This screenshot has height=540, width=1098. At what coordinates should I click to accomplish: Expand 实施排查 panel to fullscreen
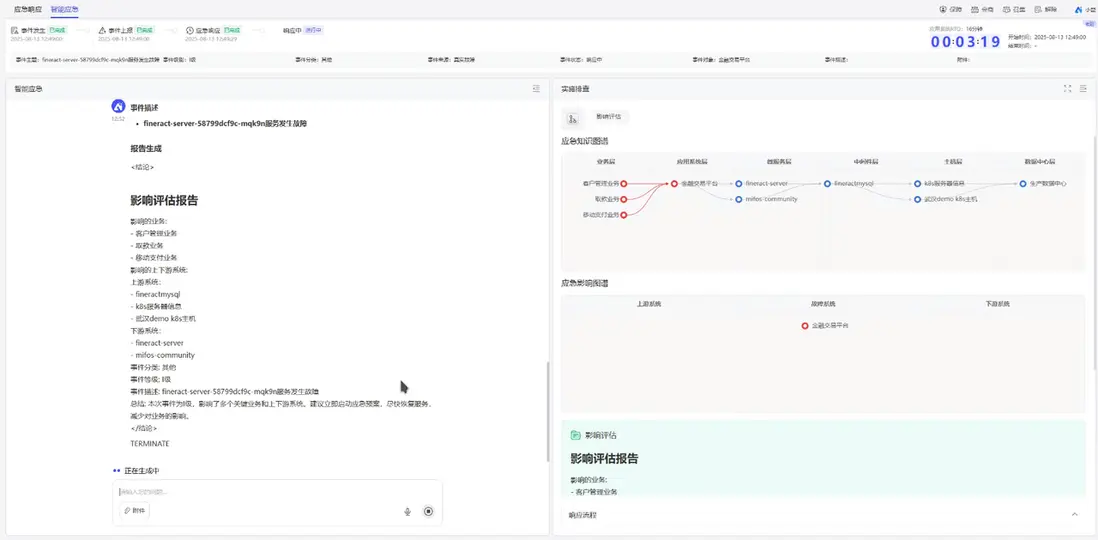(x=1068, y=88)
